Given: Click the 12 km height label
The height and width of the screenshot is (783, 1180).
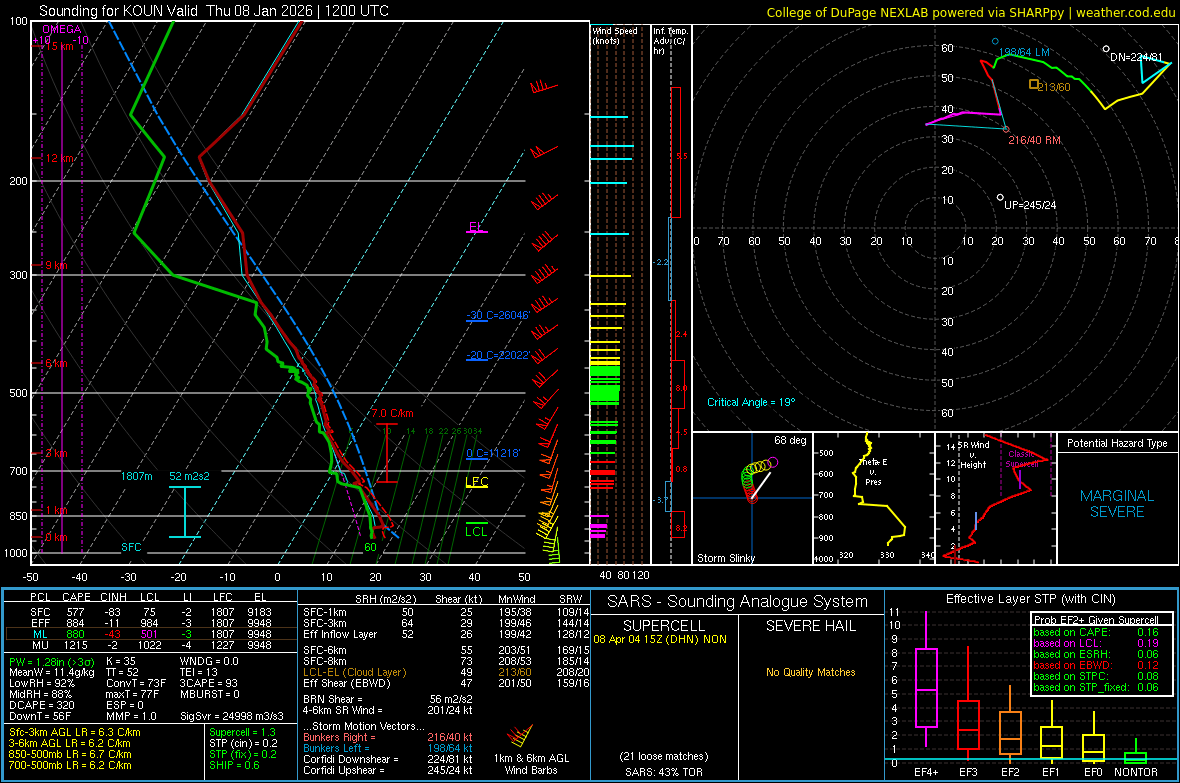Looking at the screenshot, I should (60, 158).
